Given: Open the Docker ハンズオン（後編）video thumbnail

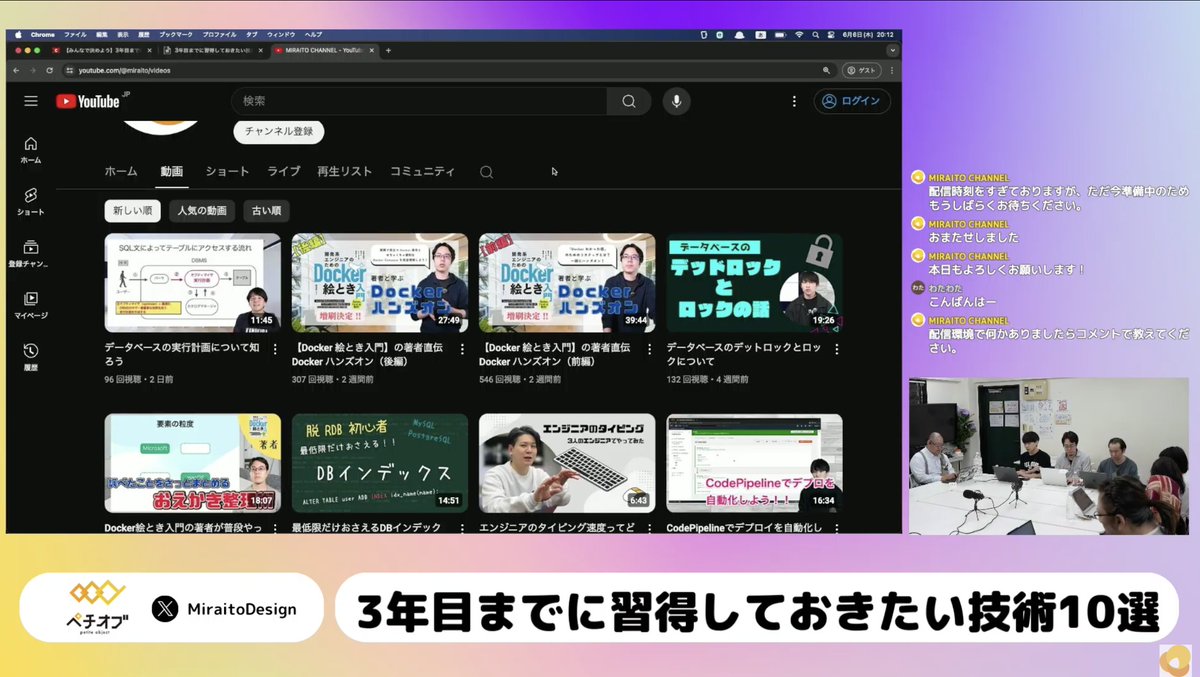Looking at the screenshot, I should pyautogui.click(x=380, y=283).
